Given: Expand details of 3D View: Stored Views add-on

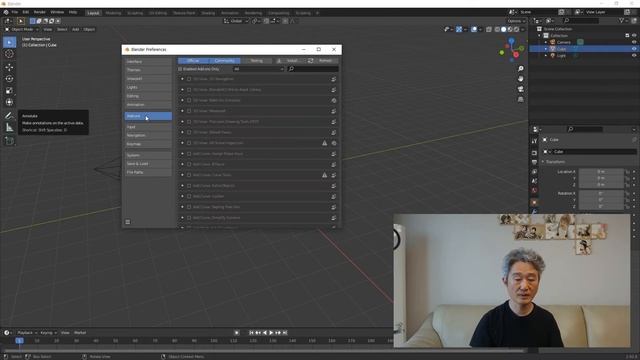Looking at the screenshot, I should click(x=182, y=132).
